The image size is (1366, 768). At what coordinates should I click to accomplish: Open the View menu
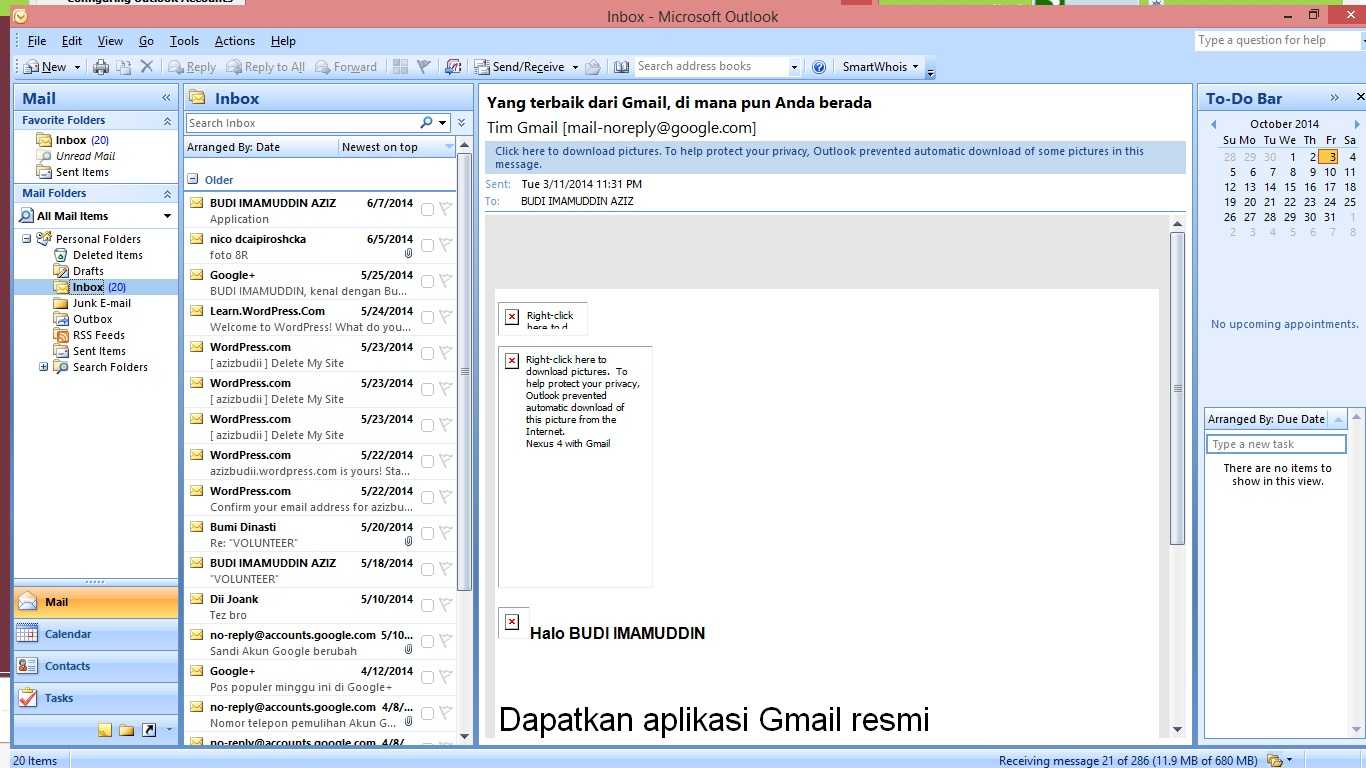click(110, 41)
